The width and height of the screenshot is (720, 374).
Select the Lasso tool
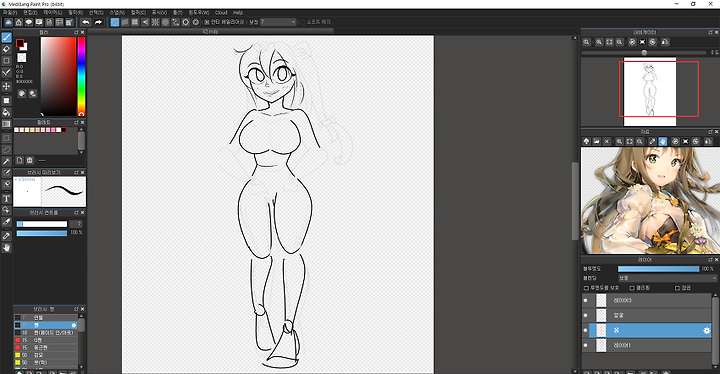pos(6,149)
